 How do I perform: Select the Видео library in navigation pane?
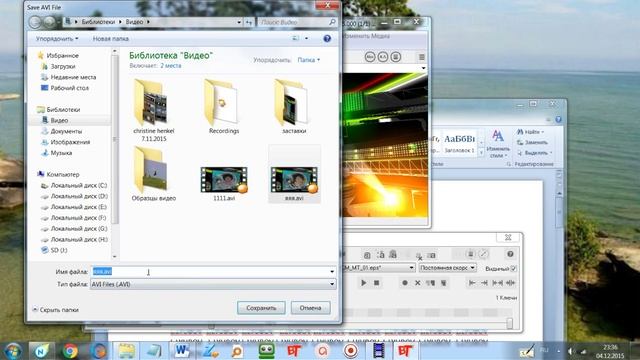(59, 120)
